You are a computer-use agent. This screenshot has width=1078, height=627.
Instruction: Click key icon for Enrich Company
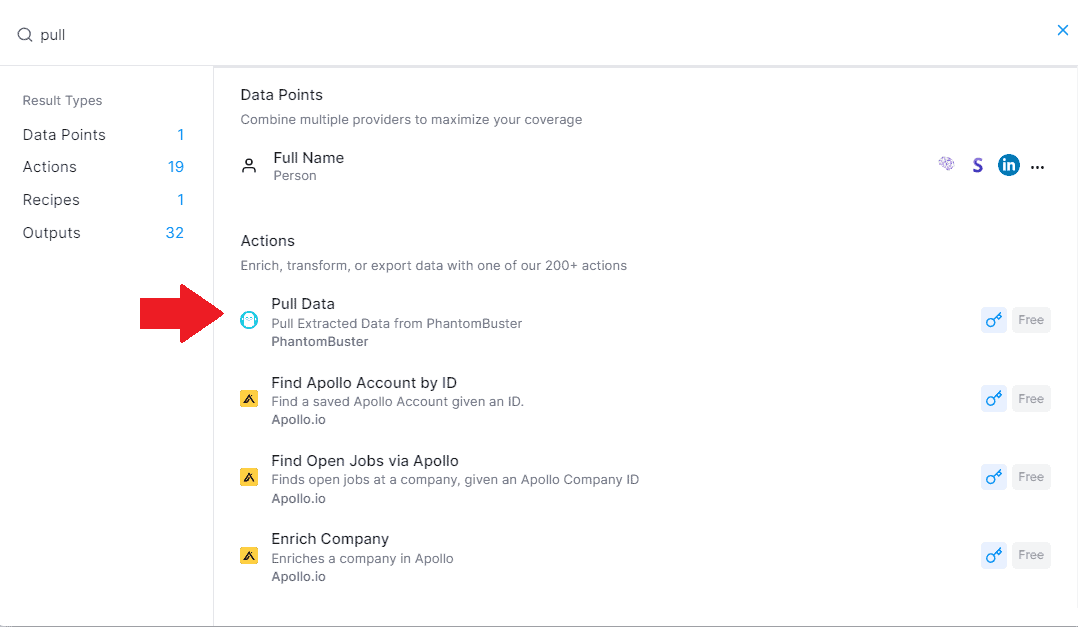click(x=993, y=556)
